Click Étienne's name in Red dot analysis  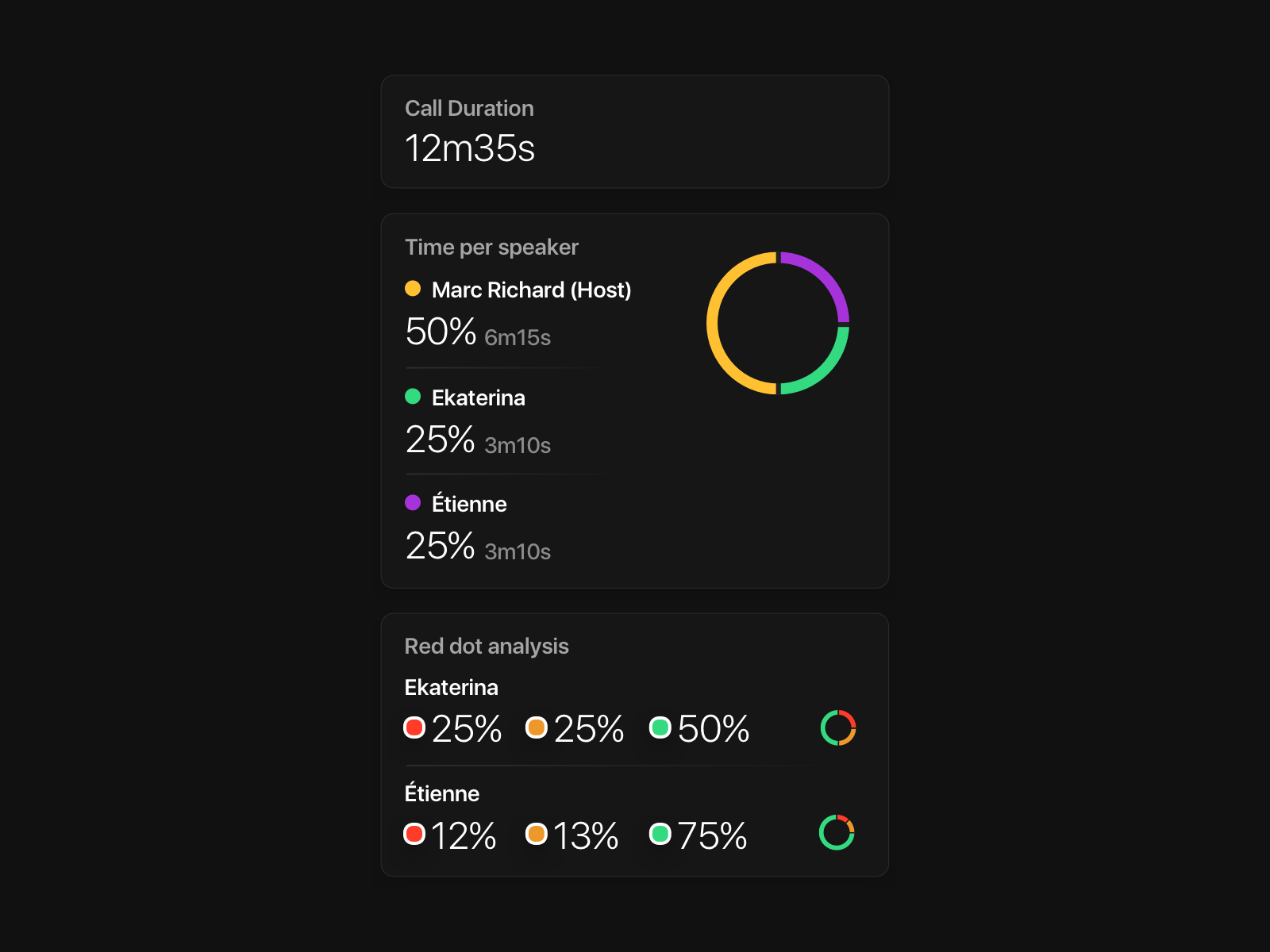click(442, 793)
